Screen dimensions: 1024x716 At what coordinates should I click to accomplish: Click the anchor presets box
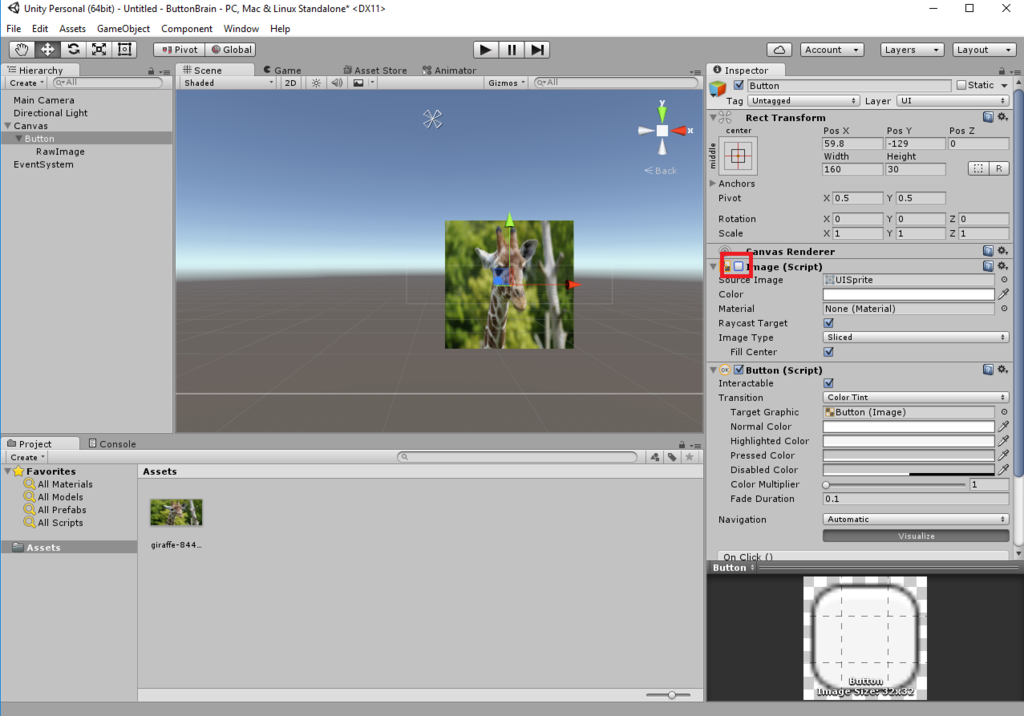[738, 155]
